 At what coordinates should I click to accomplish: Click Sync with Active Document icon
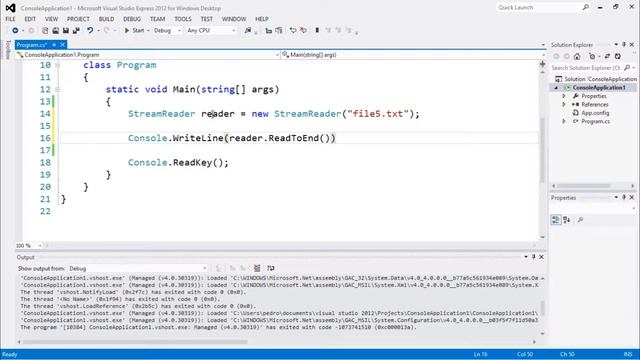[607, 56]
